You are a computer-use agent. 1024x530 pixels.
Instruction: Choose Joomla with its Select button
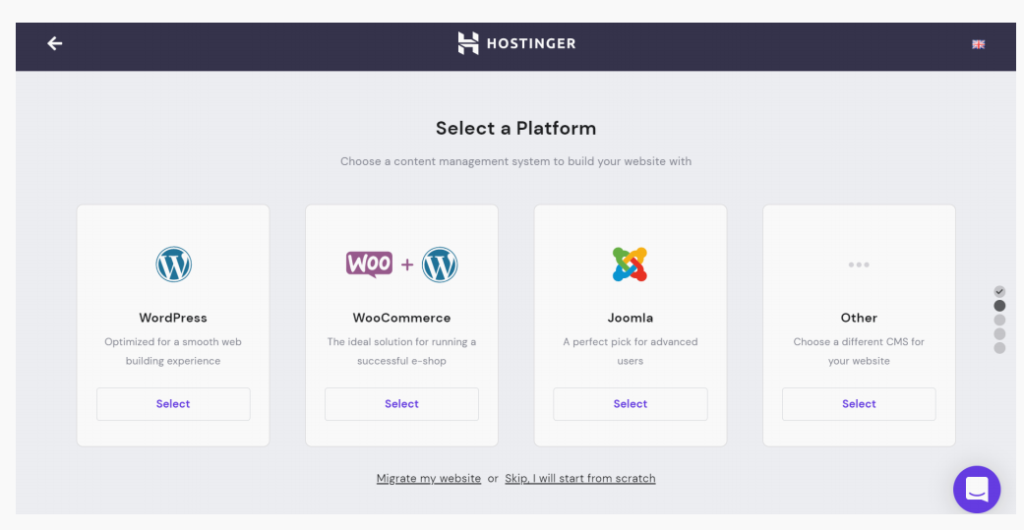630,404
